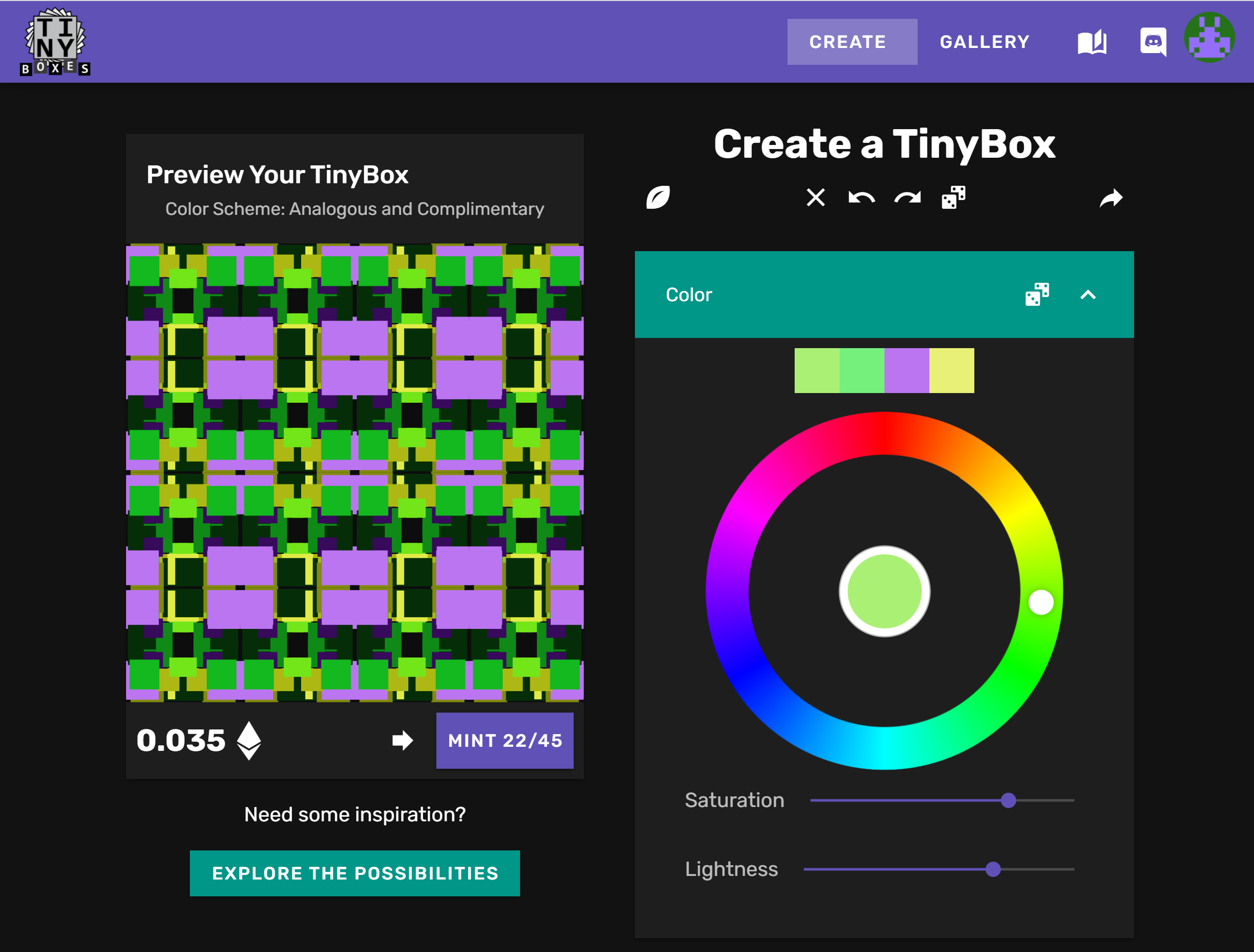Randomize all settings with dice icon

click(953, 198)
